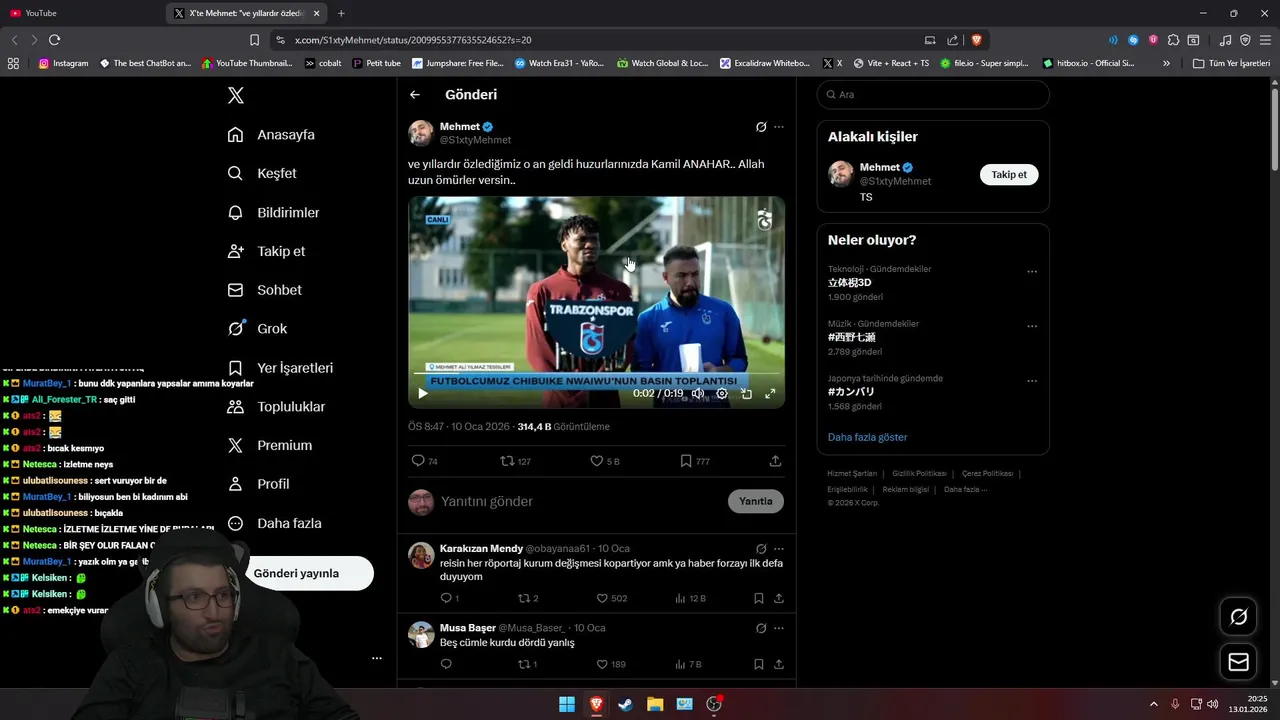Open cobalt bookmark
This screenshot has width=1280, height=720.
coord(323,63)
